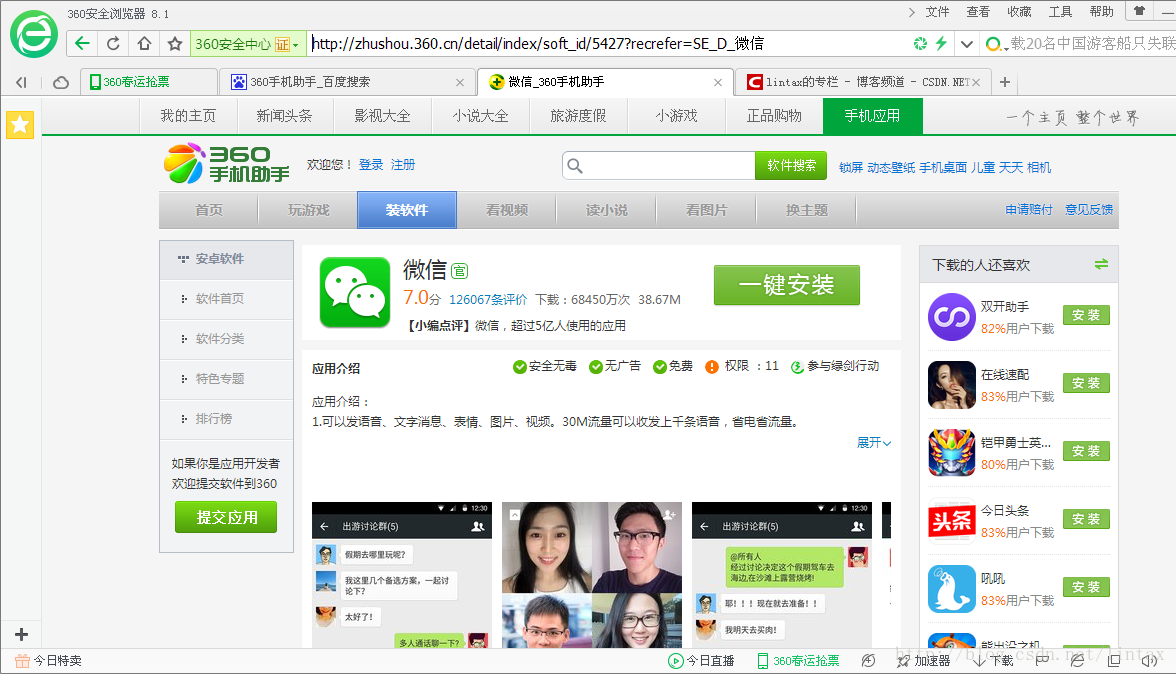Go to browser home page icon
1176x674 pixels.
(x=144, y=43)
